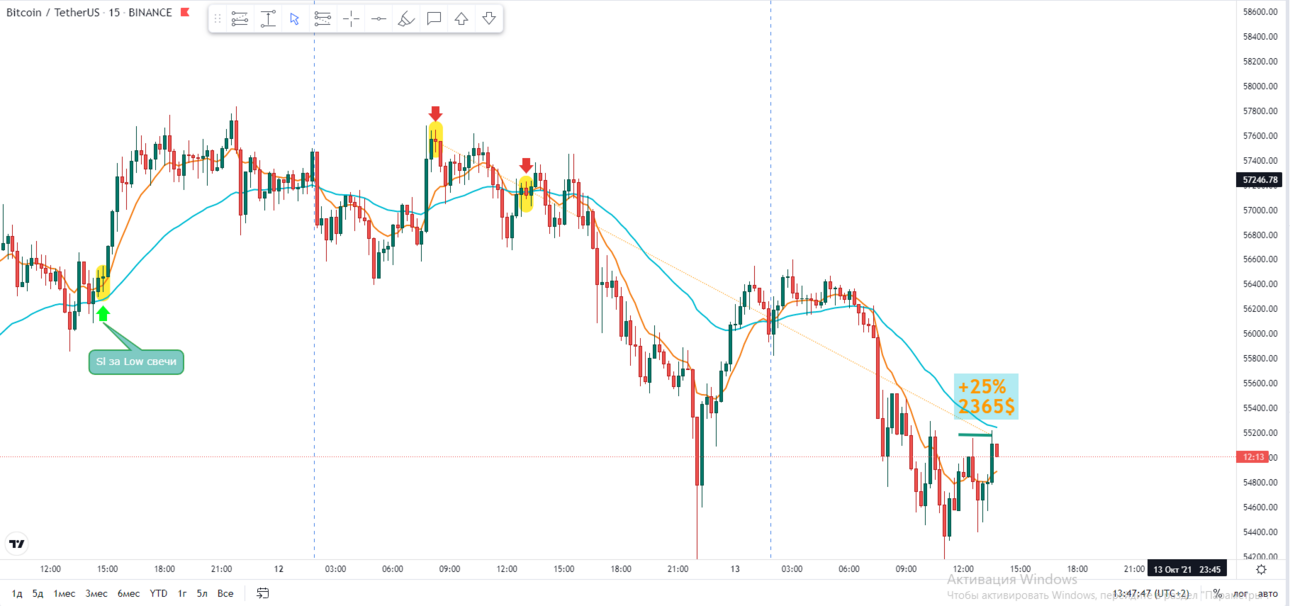Select the long position drawing tool
The image size is (1290, 606).
click(x=239, y=19)
